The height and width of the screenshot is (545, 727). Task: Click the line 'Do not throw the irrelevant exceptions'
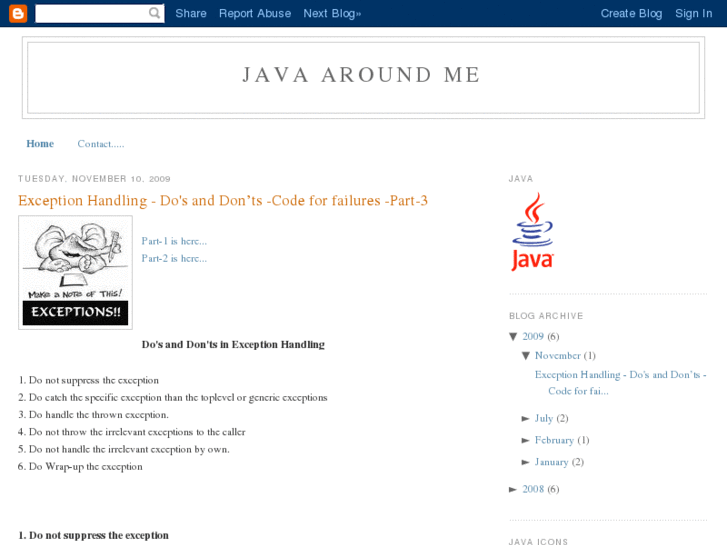[132, 432]
